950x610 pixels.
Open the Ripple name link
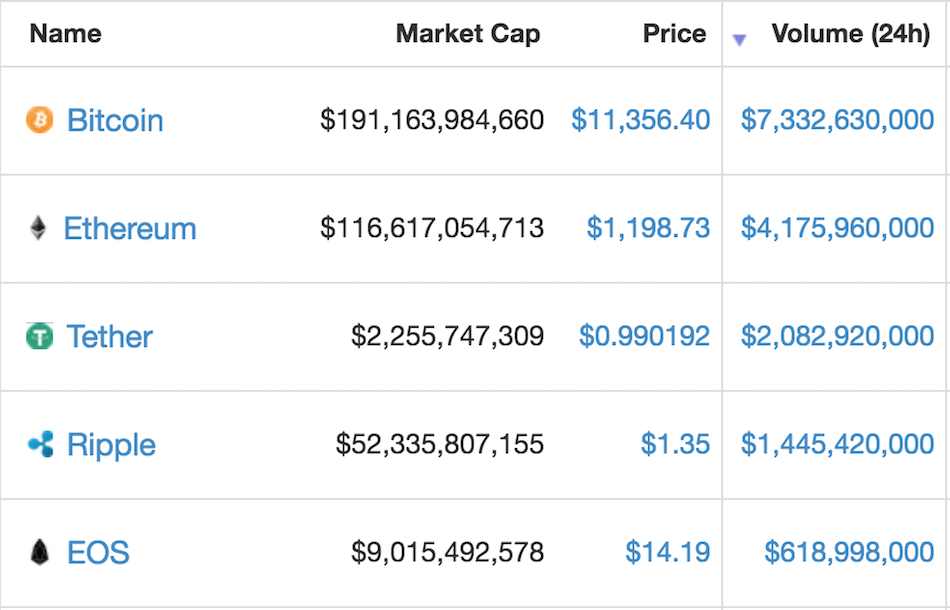point(111,445)
